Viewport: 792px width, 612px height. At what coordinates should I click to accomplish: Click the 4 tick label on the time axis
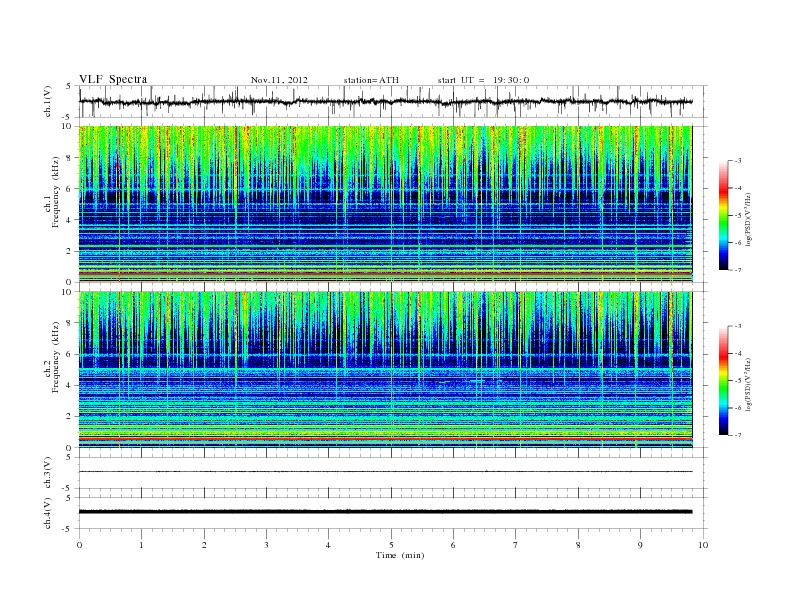(x=328, y=545)
